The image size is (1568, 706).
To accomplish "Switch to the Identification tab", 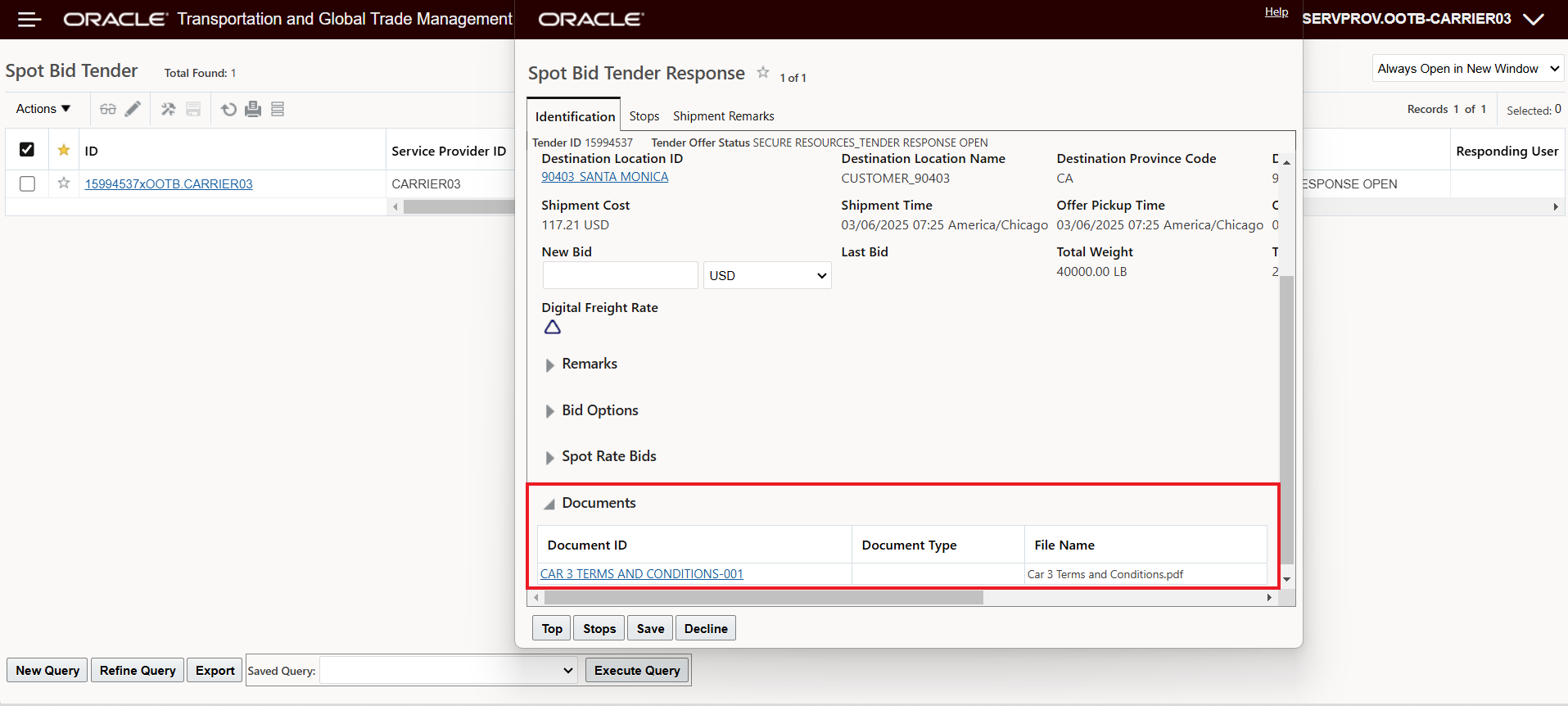I will 575,116.
